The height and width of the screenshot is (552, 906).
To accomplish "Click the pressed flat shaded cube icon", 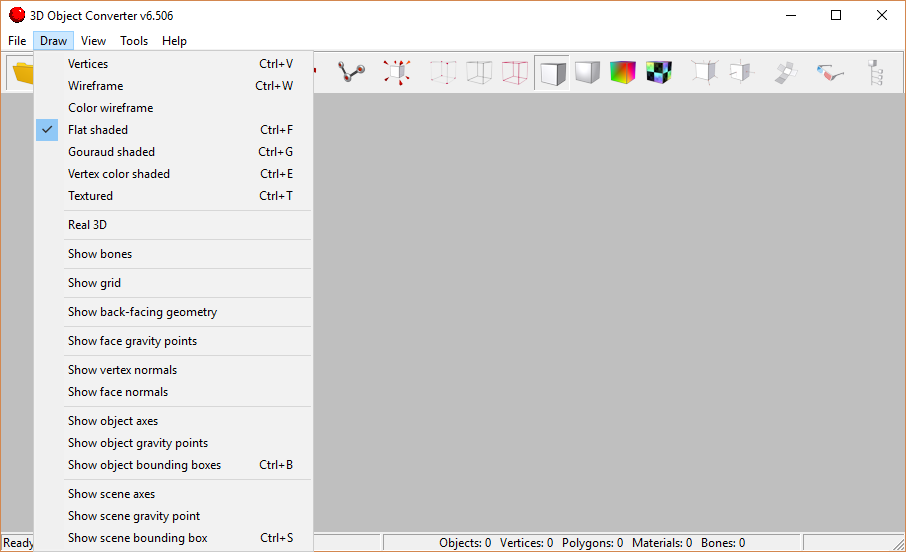I will [552, 73].
